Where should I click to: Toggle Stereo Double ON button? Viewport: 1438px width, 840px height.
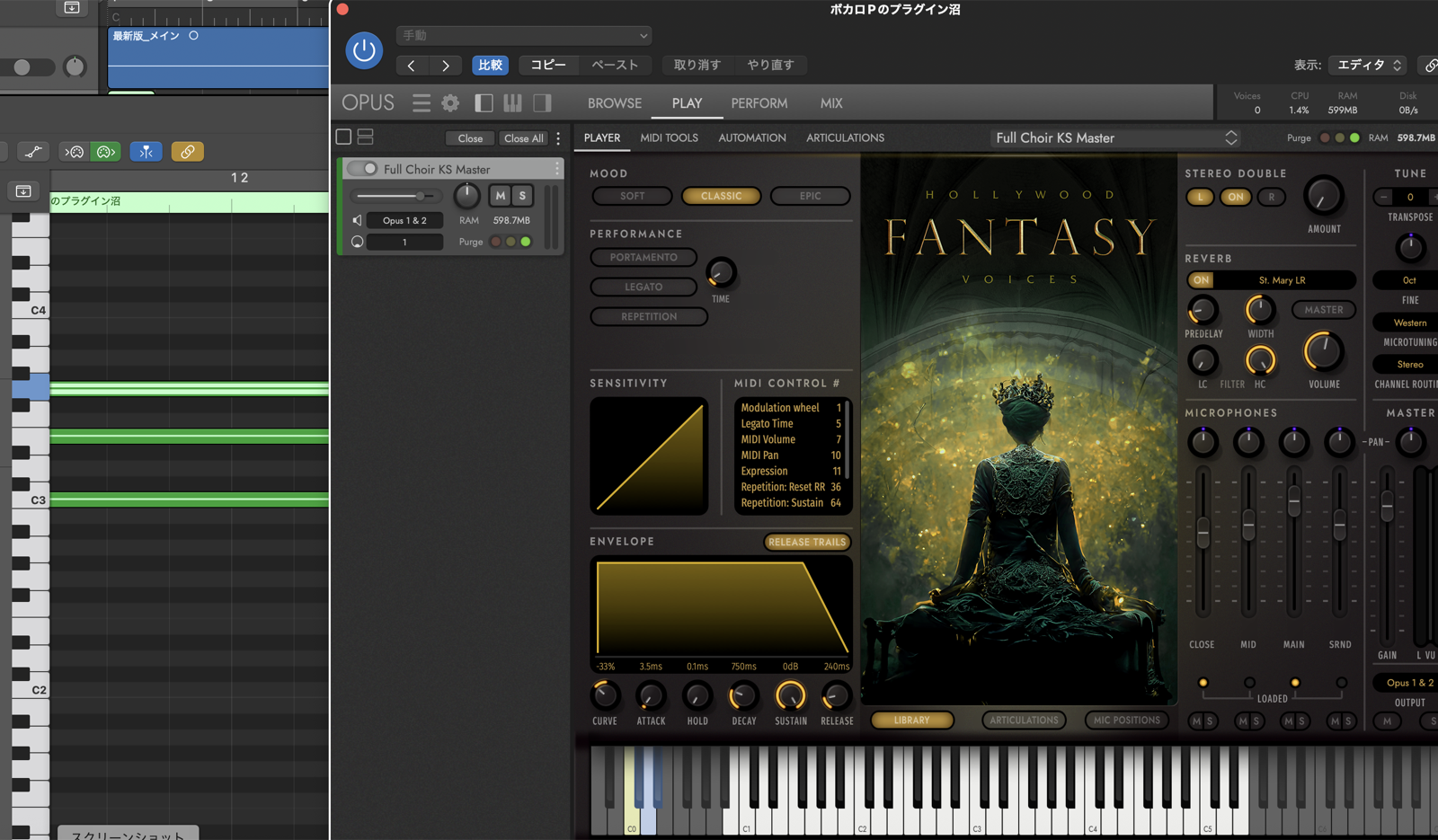click(x=1236, y=197)
